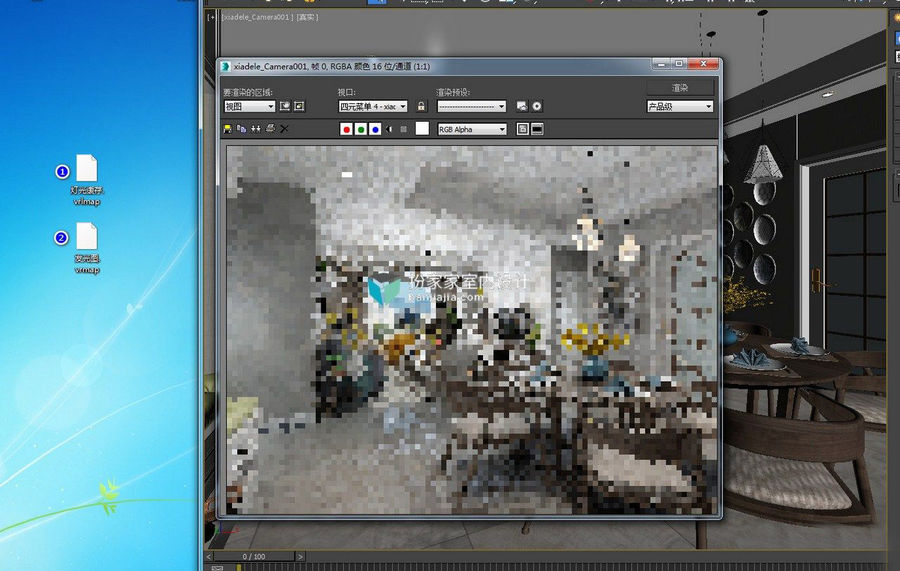This screenshot has height=571, width=900.
Task: Clone the rendered frame window
Action: (x=256, y=129)
